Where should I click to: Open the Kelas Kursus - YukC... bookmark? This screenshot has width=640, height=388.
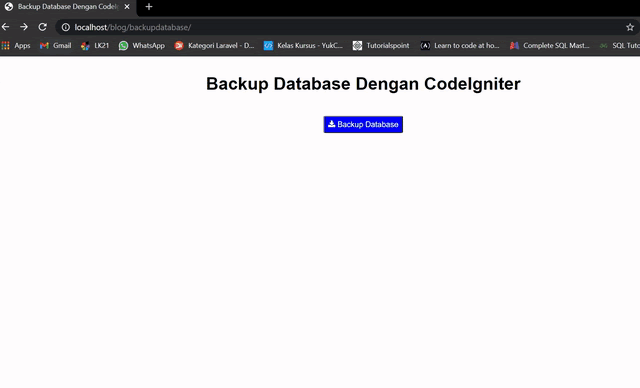[303, 46]
